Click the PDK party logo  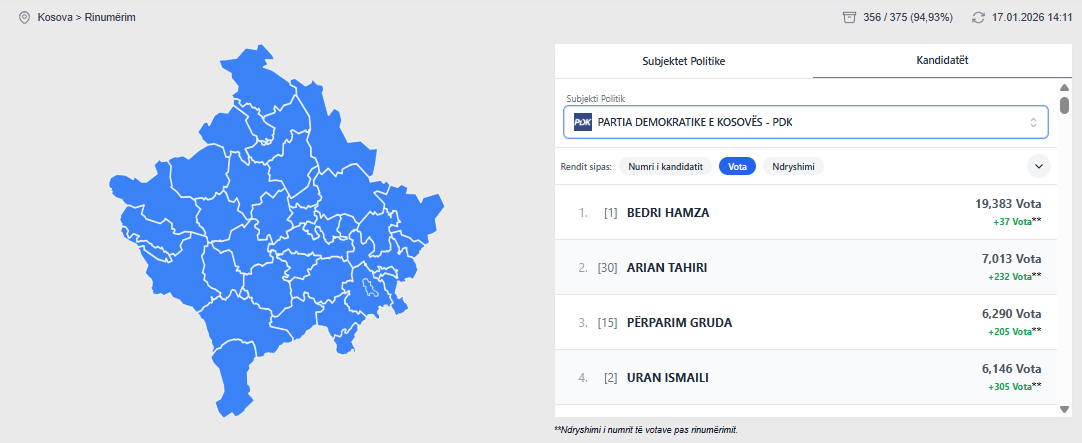[582, 122]
